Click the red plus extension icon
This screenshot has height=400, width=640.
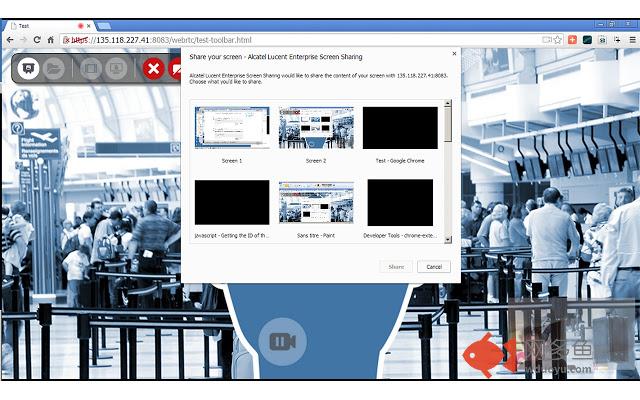[x=573, y=39]
